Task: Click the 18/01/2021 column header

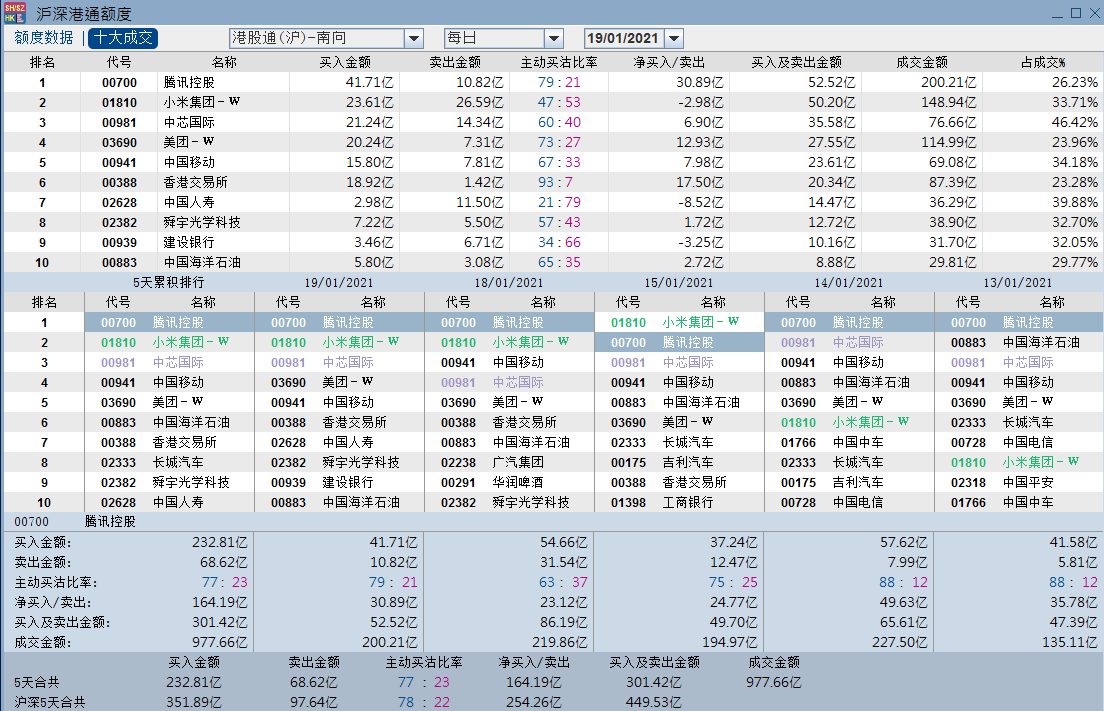Action: tap(508, 282)
